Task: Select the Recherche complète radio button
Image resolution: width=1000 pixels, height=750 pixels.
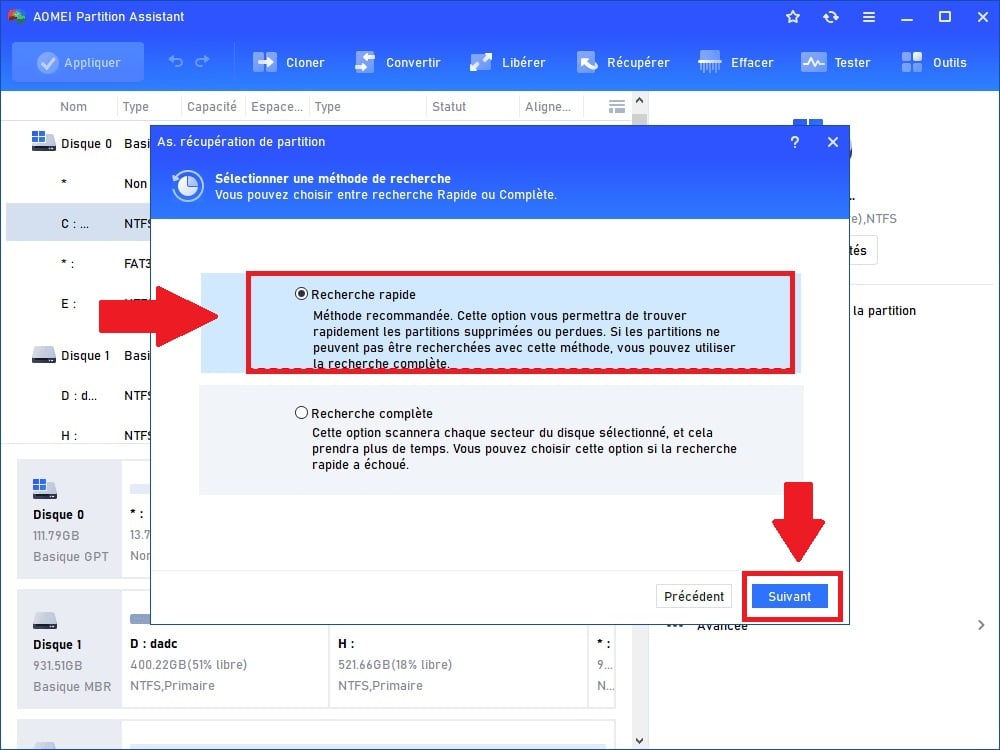Action: tap(302, 413)
